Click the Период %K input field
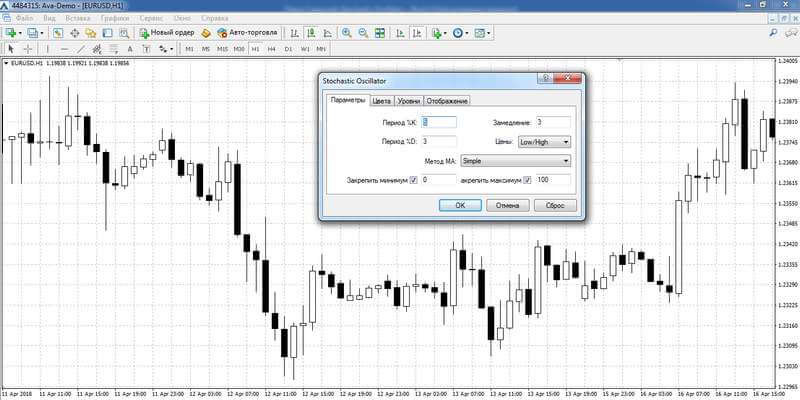The width and height of the screenshot is (800, 400). [x=439, y=122]
